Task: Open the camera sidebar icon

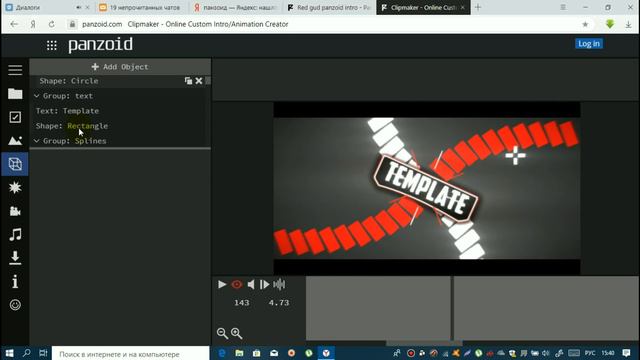Action: click(15, 211)
